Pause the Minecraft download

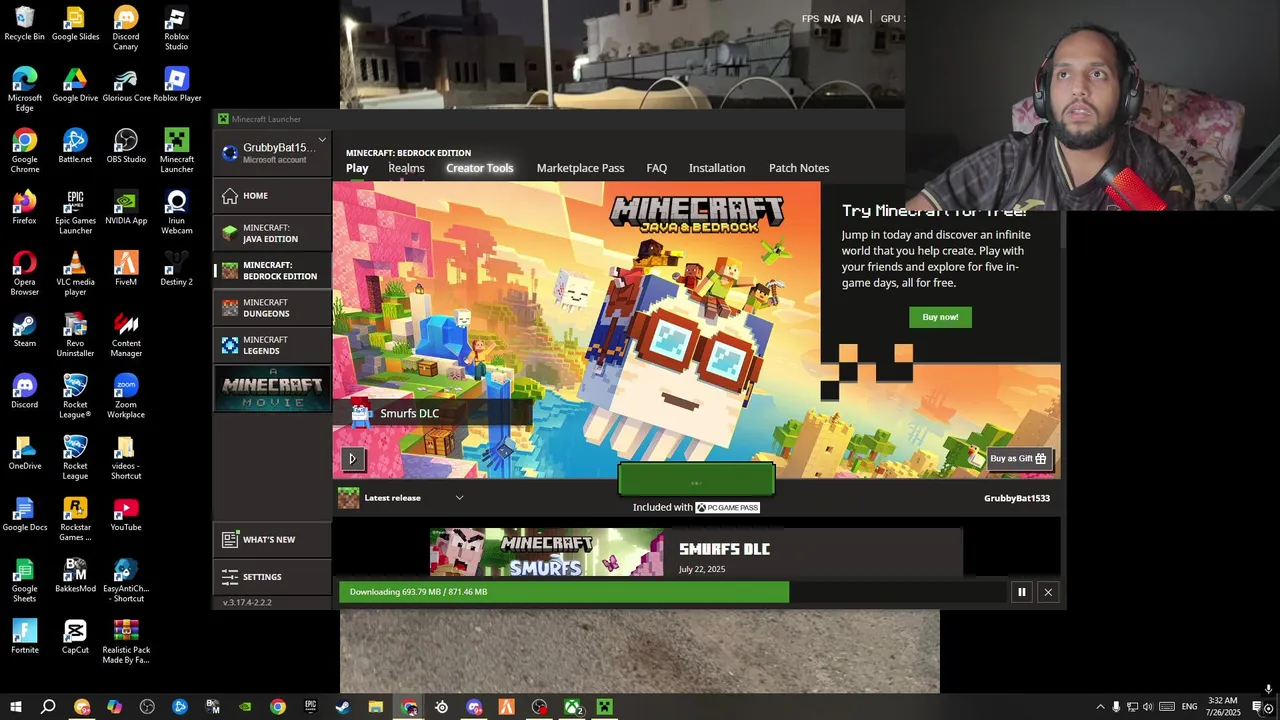click(1021, 592)
